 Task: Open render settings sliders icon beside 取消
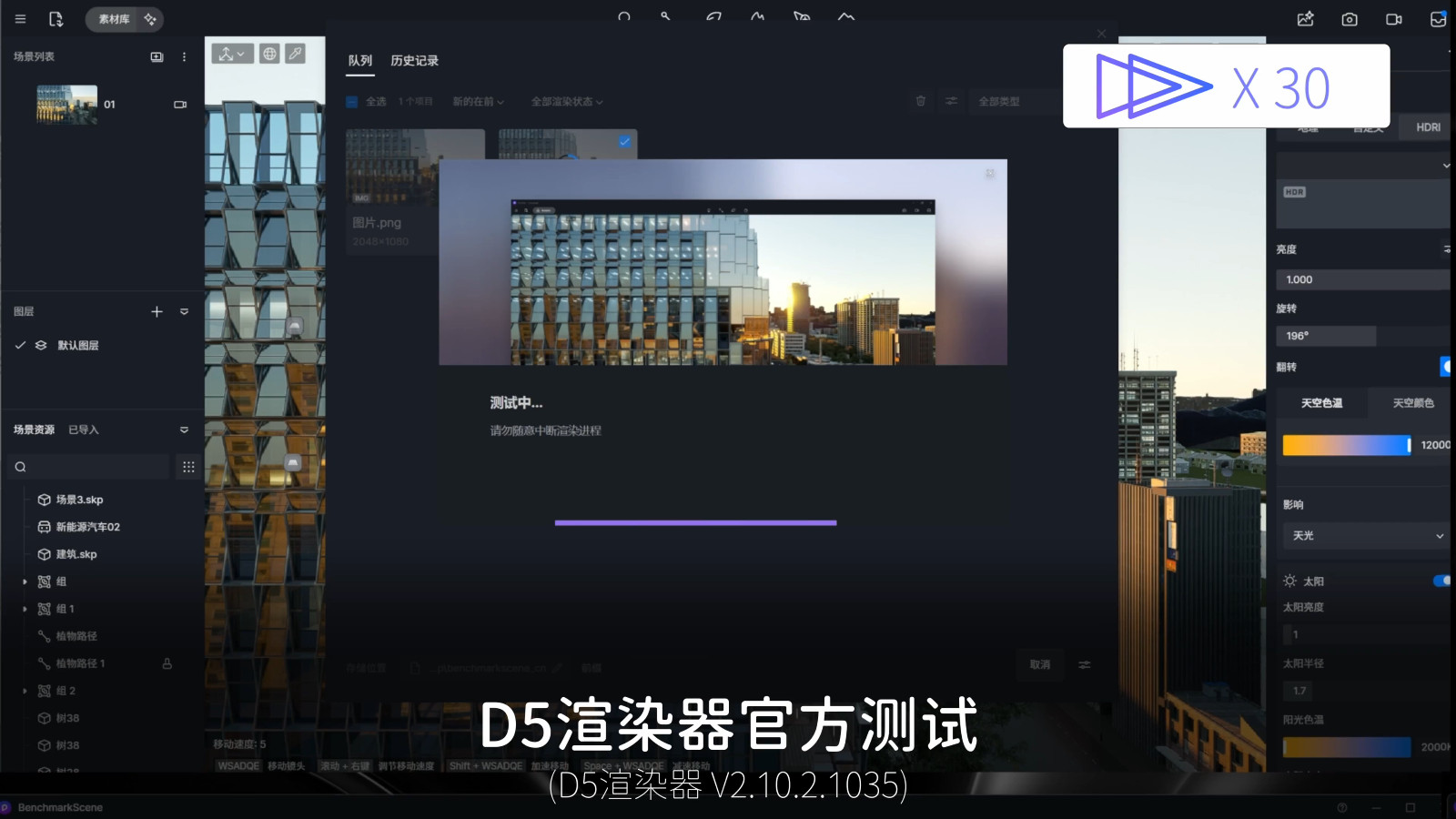[1085, 665]
